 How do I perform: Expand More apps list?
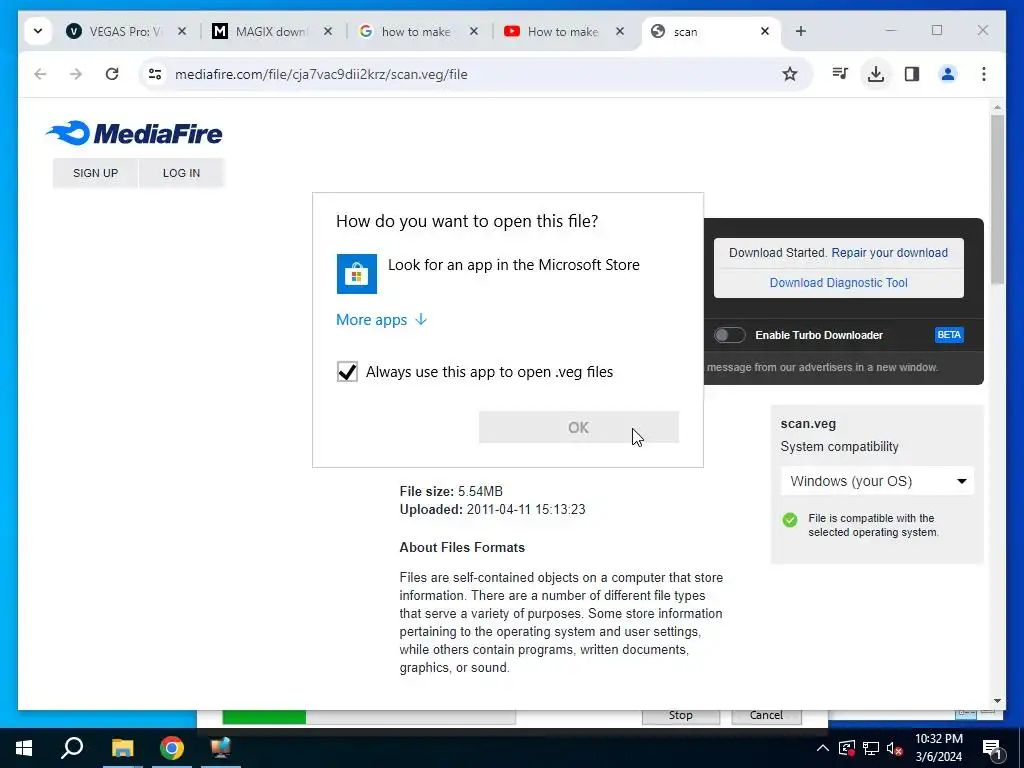[x=381, y=319]
